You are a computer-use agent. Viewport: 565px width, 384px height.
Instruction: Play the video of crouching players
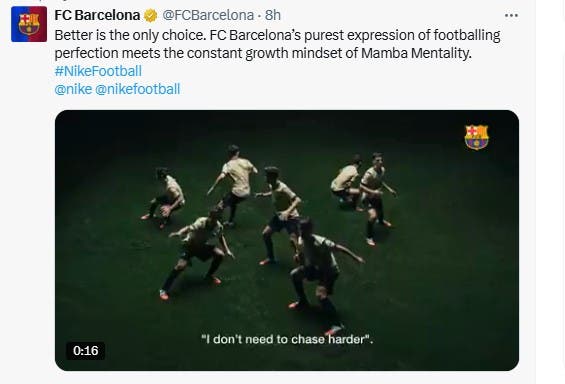(x=287, y=240)
